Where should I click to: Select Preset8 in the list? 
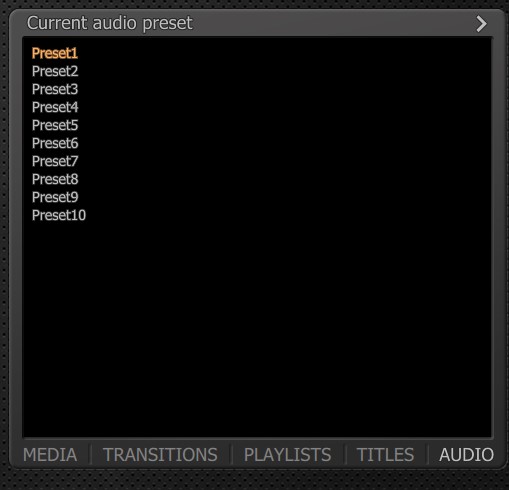(55, 179)
